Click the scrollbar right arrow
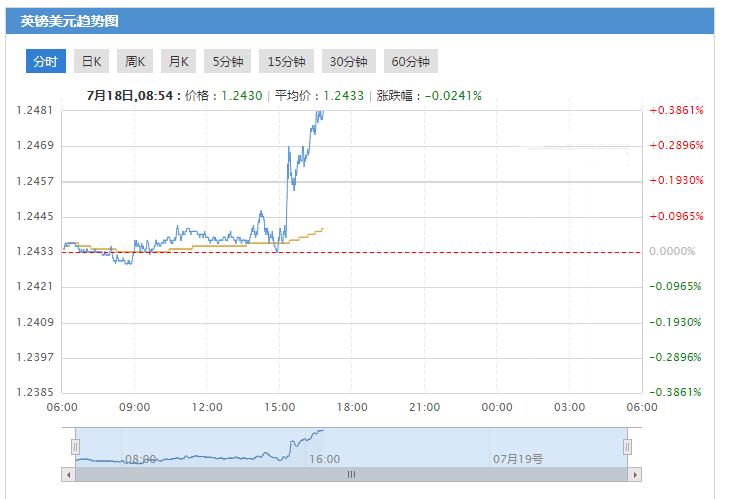 point(636,475)
